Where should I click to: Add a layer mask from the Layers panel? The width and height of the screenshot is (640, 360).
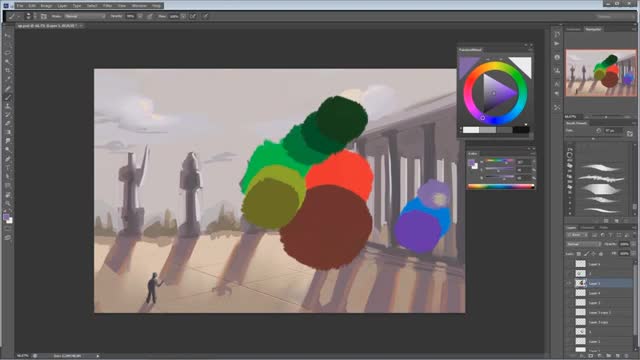[591, 356]
